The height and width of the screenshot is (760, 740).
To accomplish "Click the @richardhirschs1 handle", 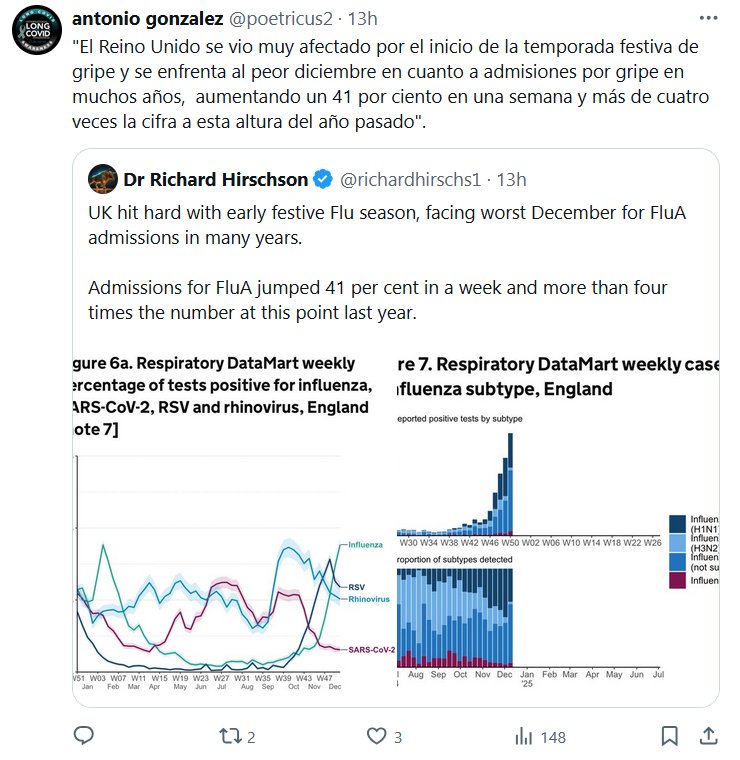I will 412,180.
